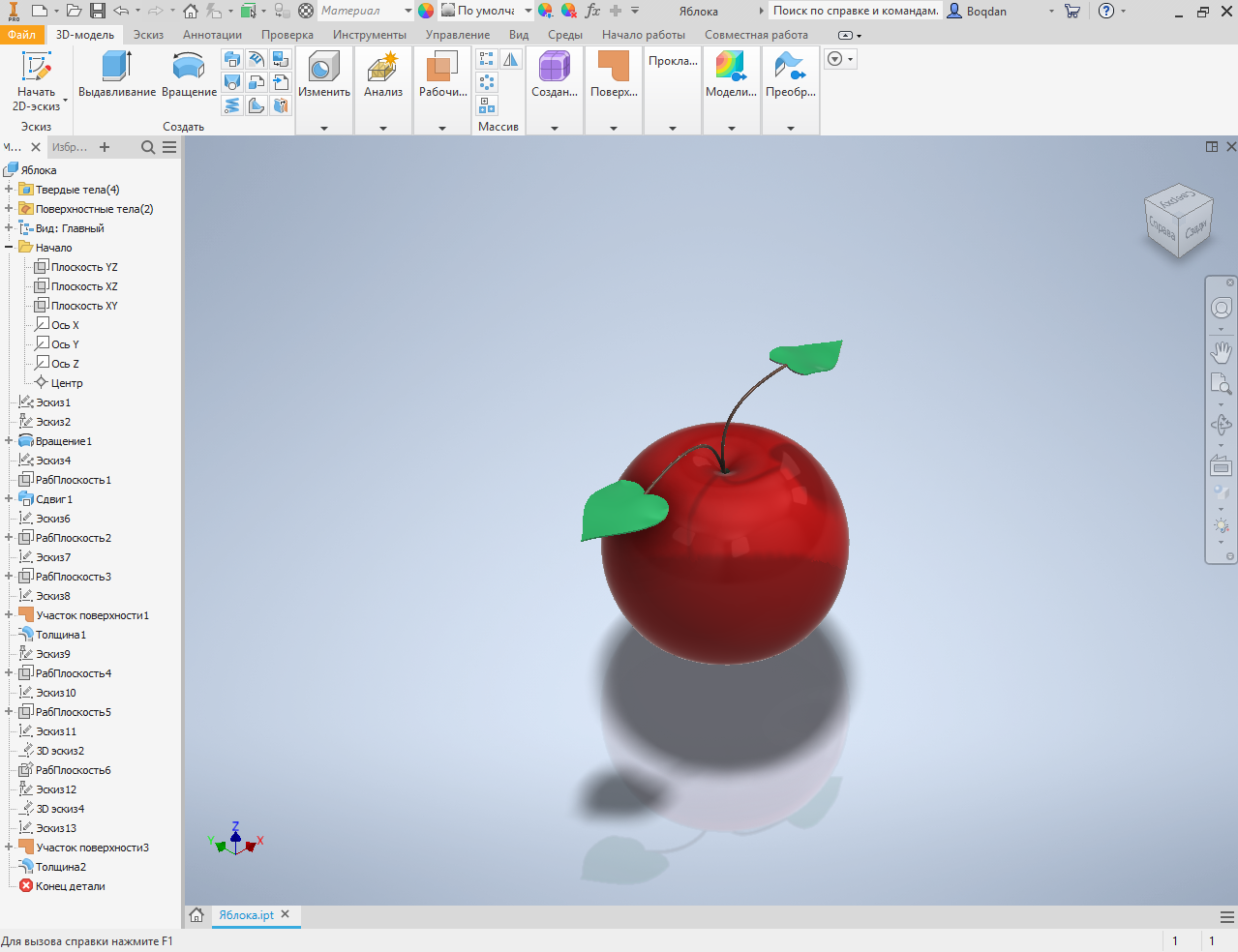Viewport: 1238px width, 952px height.
Task: Activate Look At in navigation bar
Action: click(1222, 465)
